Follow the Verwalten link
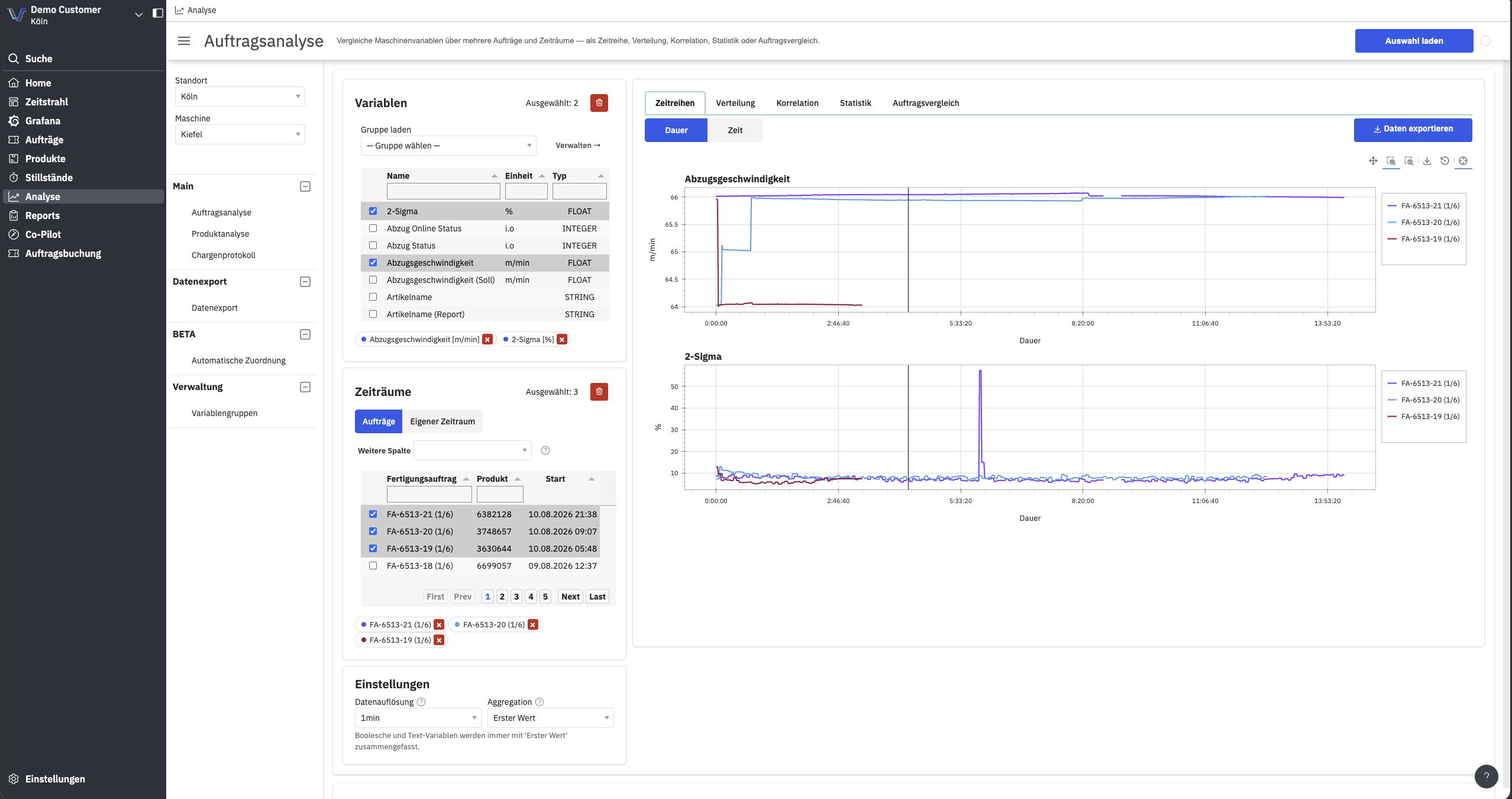The width and height of the screenshot is (1512, 799). click(x=577, y=146)
